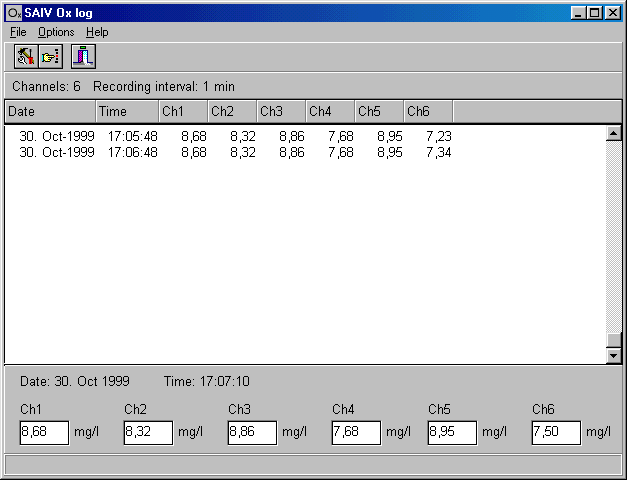
Task: Click the Ch1 column header
Action: coord(183,111)
